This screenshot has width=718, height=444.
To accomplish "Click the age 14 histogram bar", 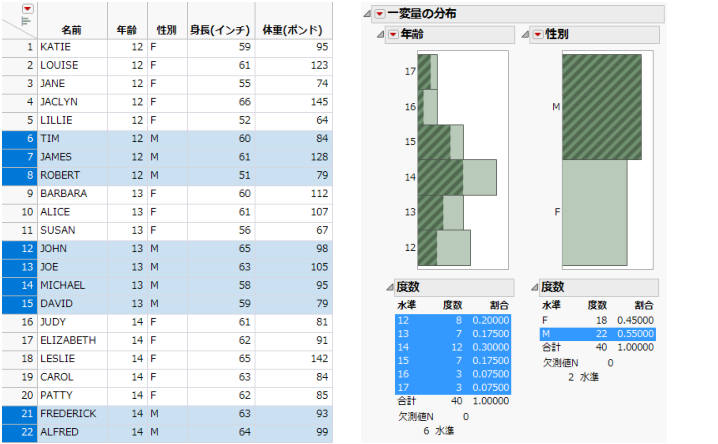I will point(457,178).
